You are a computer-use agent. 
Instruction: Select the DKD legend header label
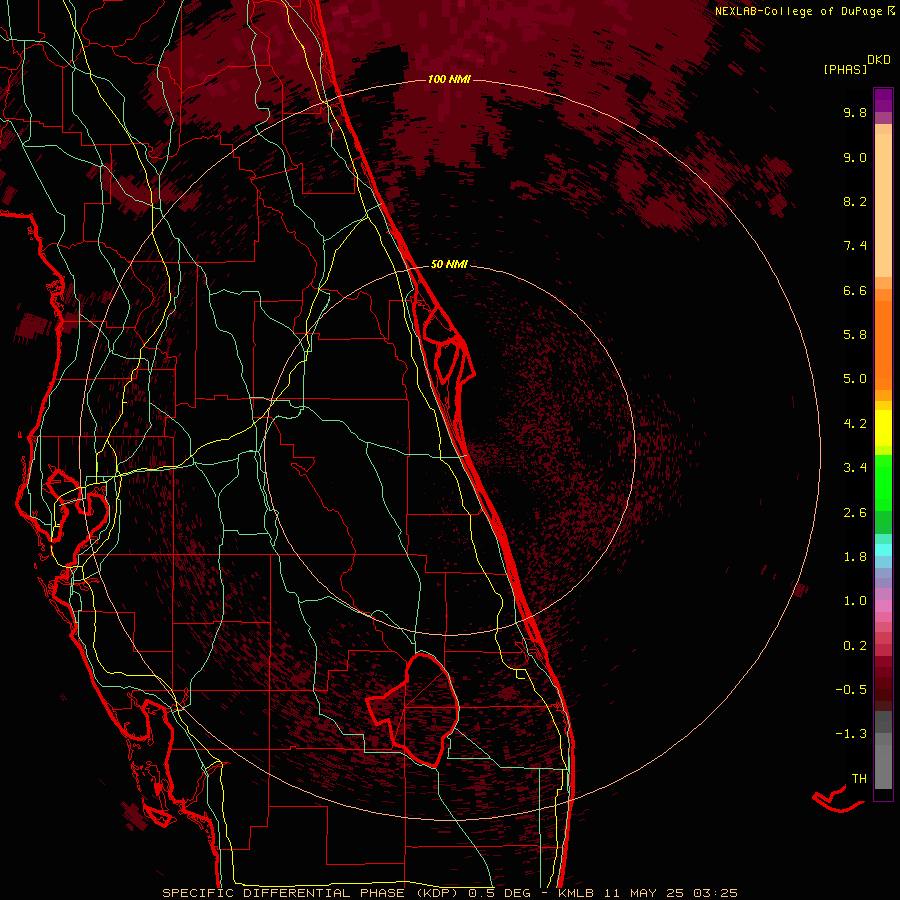(x=879, y=60)
